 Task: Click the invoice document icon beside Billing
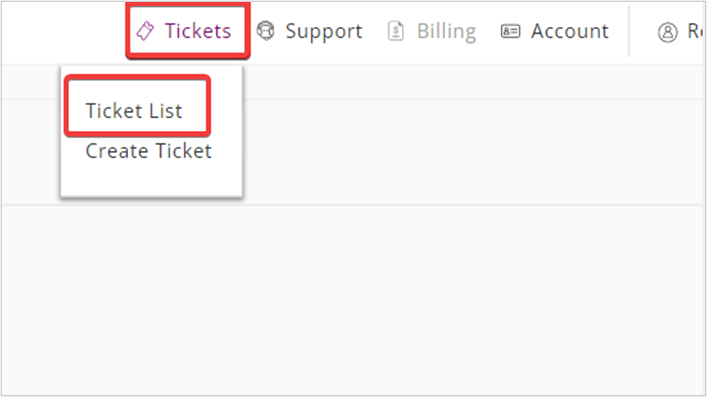[396, 31]
